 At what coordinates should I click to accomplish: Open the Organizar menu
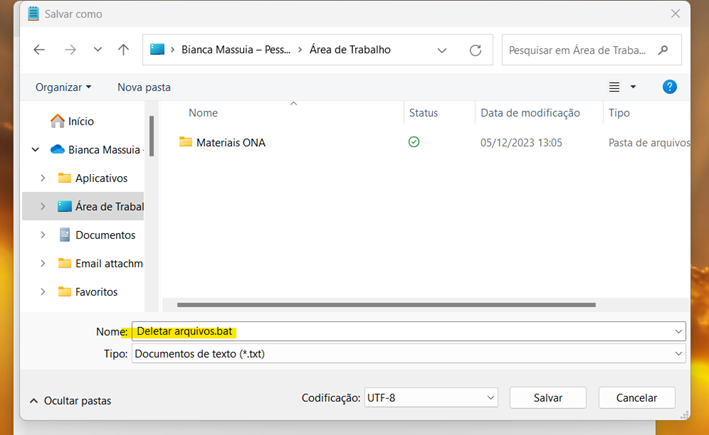point(63,87)
